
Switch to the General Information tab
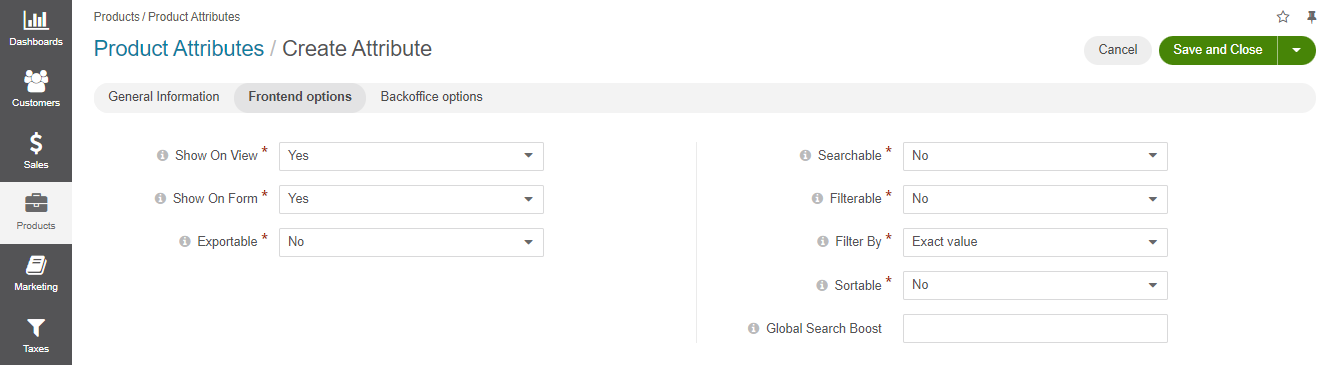pos(164,97)
